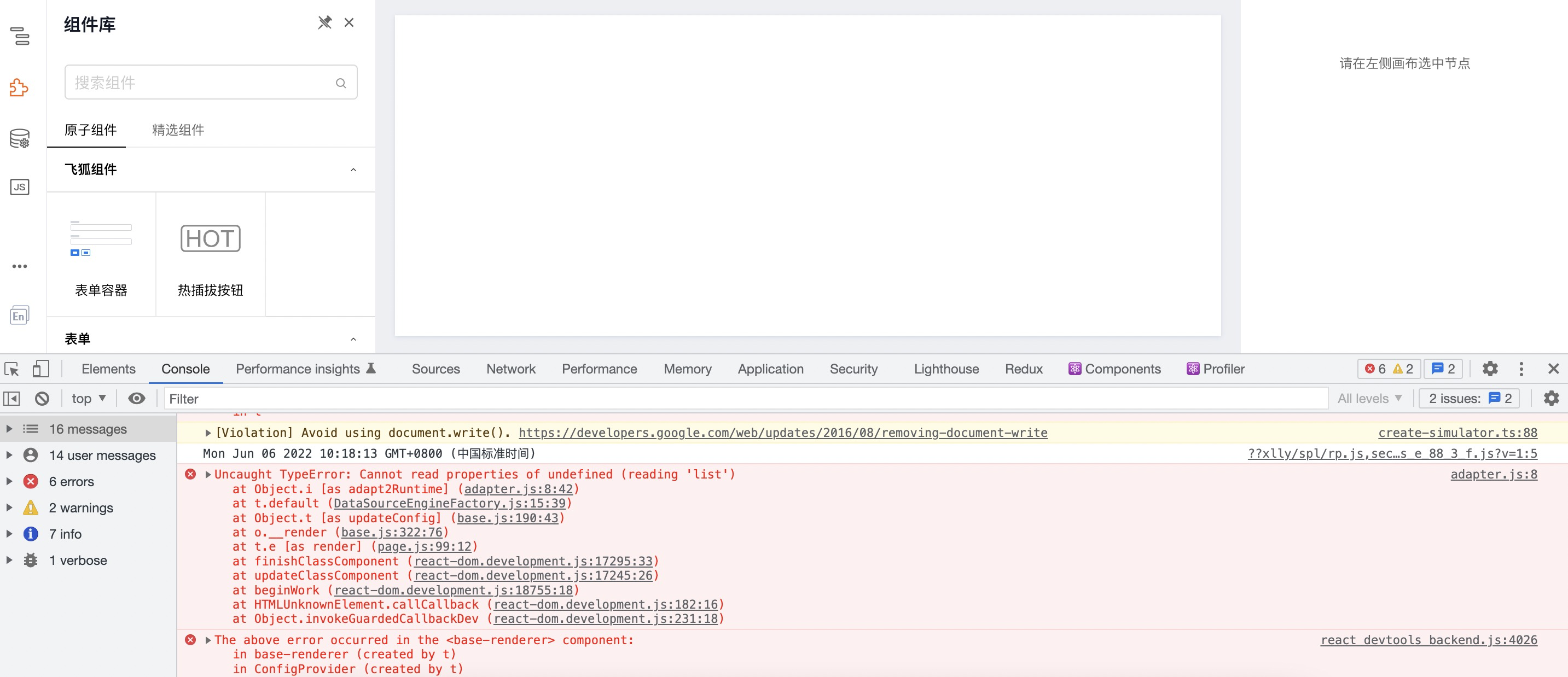Open the data source panel icon in sidebar
1568x677 pixels.
pyautogui.click(x=19, y=138)
